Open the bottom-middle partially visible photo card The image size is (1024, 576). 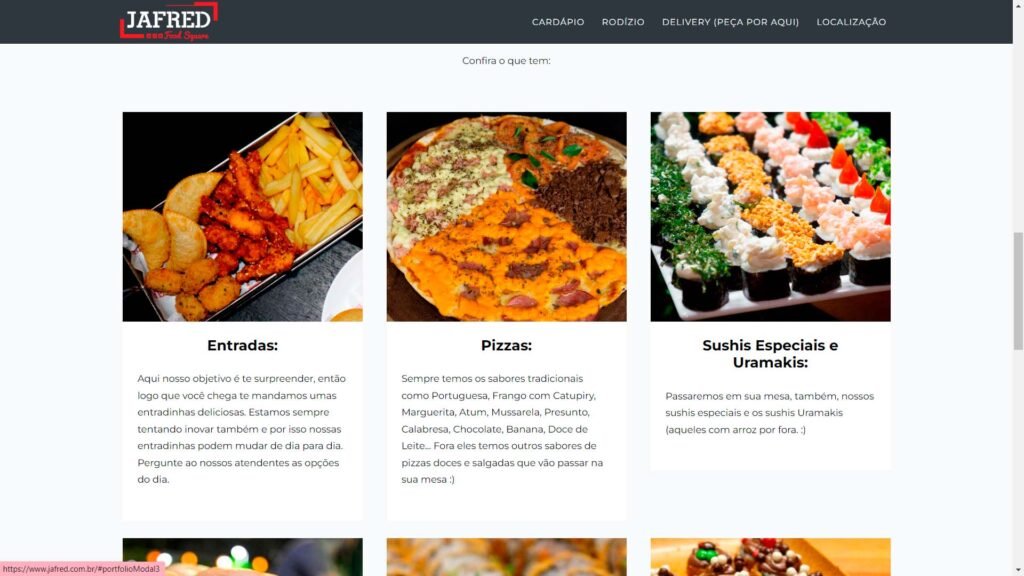pyautogui.click(x=506, y=557)
